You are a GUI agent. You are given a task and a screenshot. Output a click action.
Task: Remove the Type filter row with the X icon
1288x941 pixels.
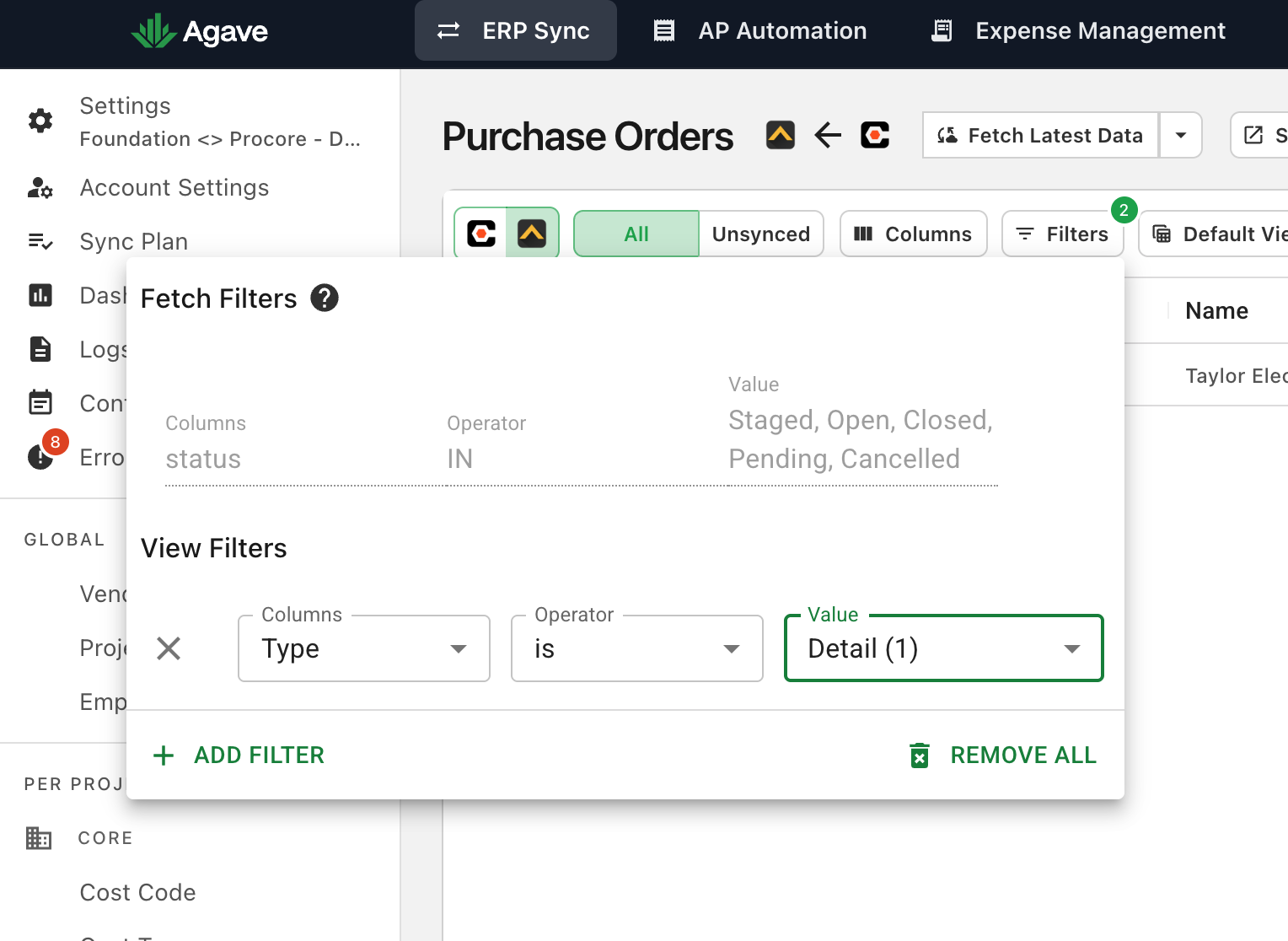(x=169, y=648)
